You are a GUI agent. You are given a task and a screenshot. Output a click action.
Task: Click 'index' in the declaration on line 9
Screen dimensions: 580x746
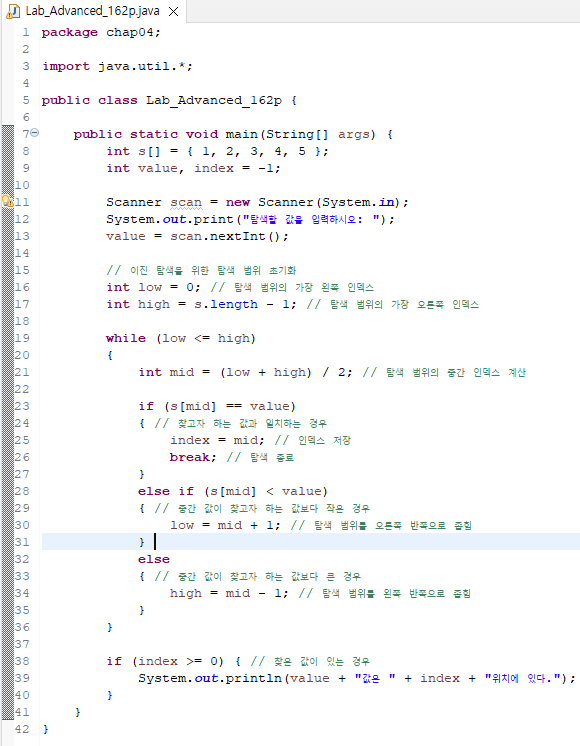[214, 168]
